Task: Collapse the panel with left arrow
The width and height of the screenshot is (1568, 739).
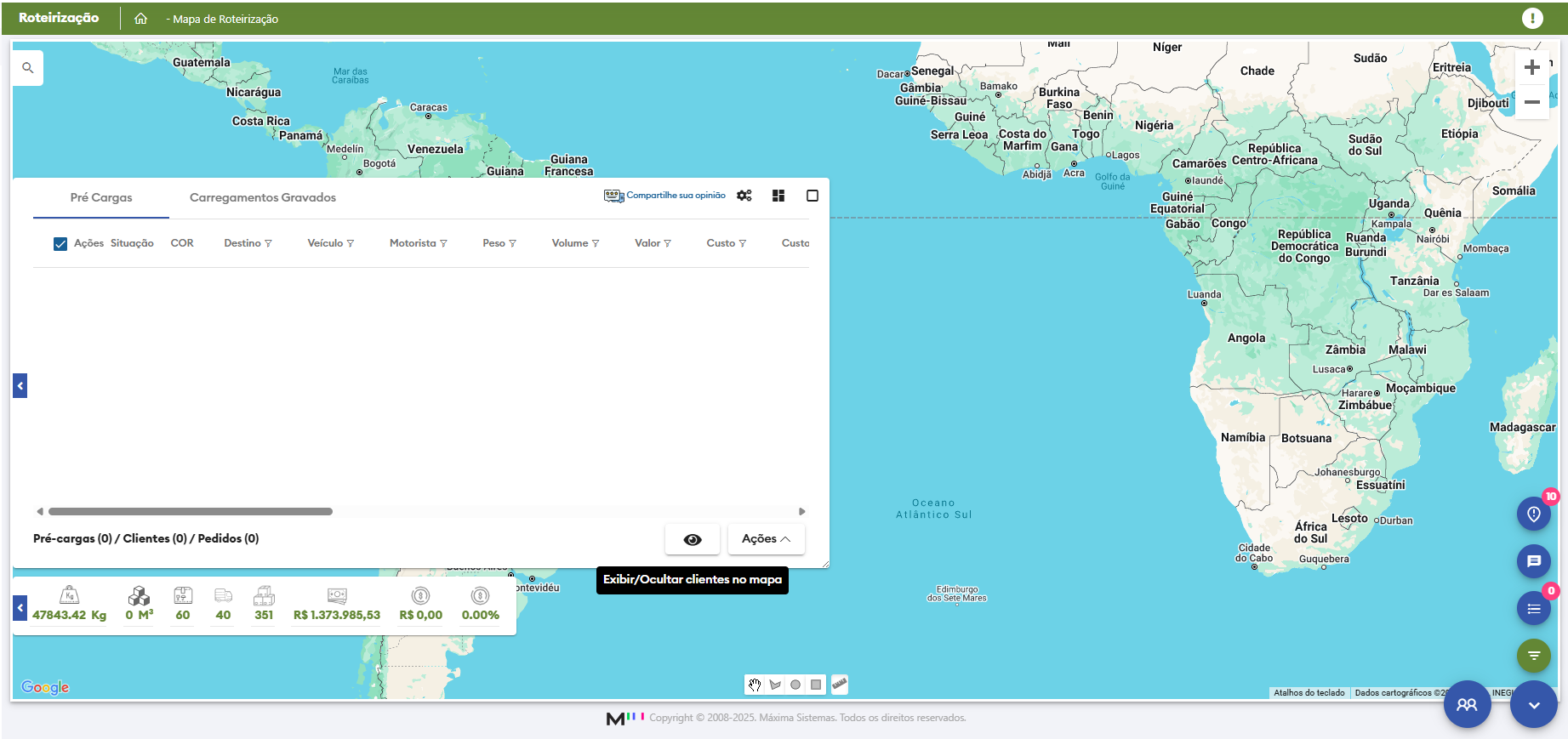Action: coord(20,386)
